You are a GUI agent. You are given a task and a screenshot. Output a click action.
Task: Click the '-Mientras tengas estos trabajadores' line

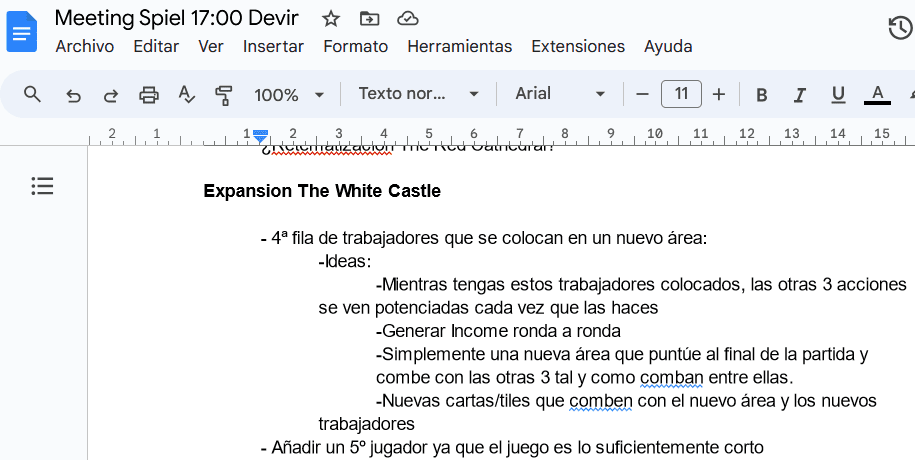coord(641,284)
